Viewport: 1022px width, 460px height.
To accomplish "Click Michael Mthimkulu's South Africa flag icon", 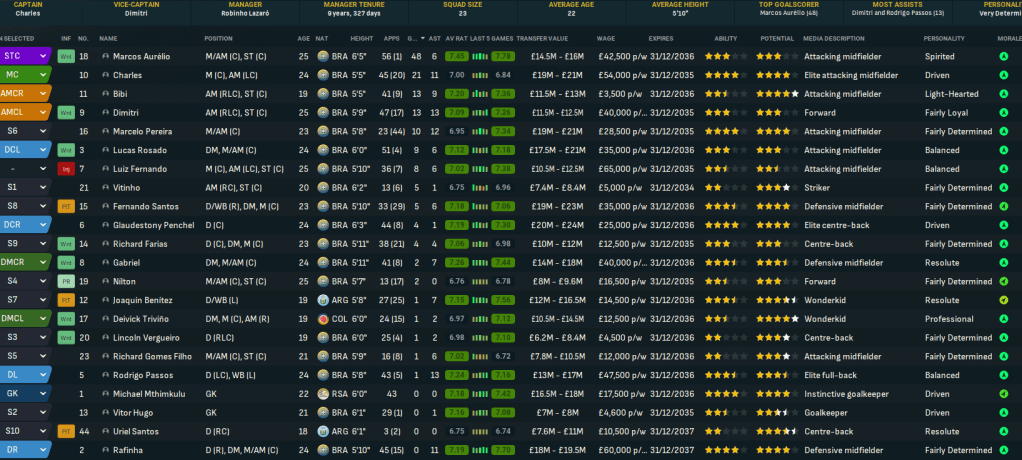I will tap(324, 393).
